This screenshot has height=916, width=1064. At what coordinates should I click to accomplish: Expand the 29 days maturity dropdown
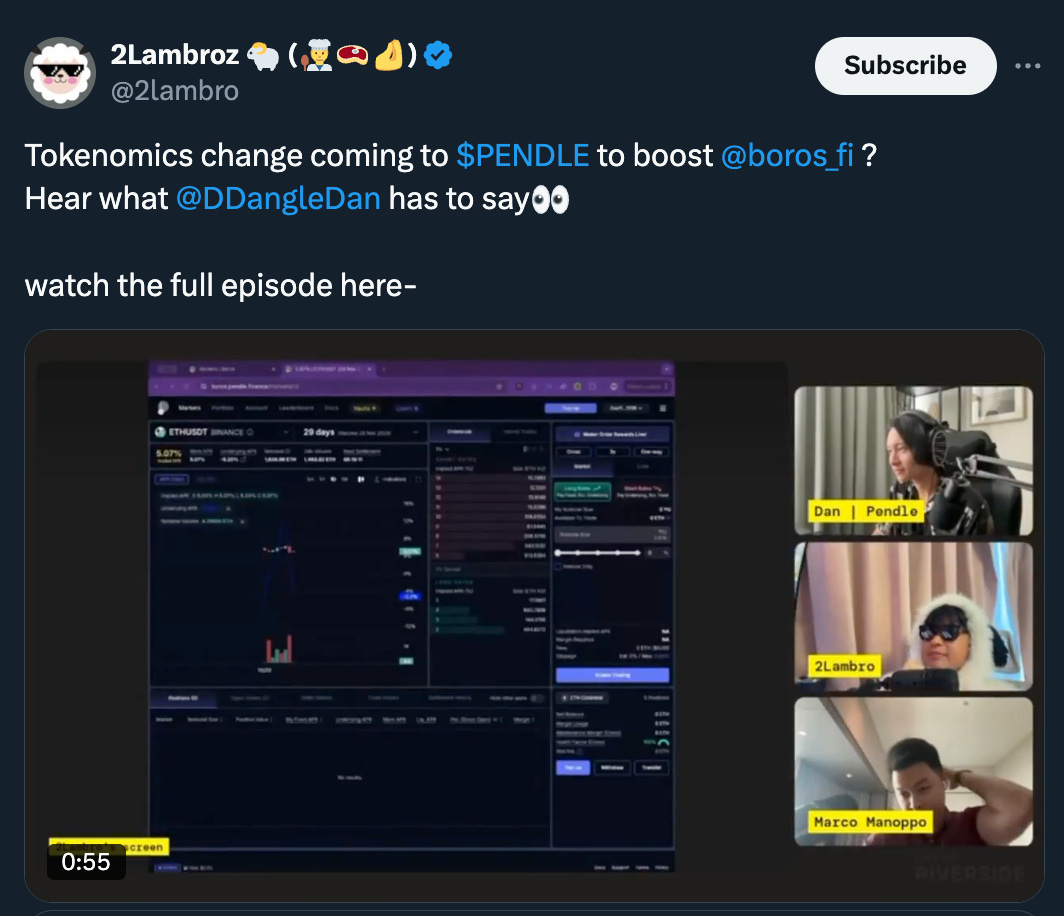pyautogui.click(x=360, y=432)
